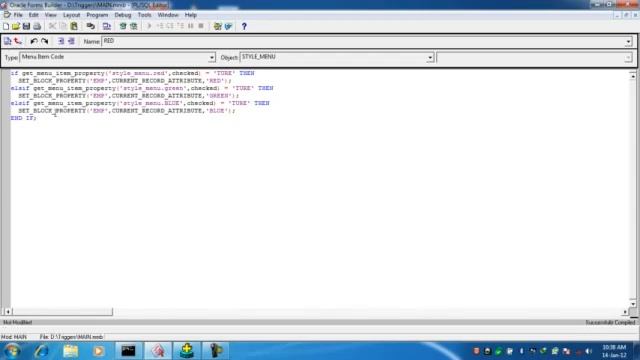Open the View menu
This screenshot has width=640, height=360.
(x=51, y=15)
